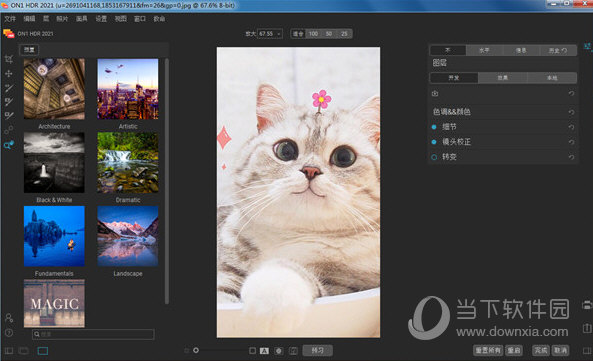The height and width of the screenshot is (361, 593).
Task: Reset the 细节 section using its undo arrow
Action: click(571, 127)
